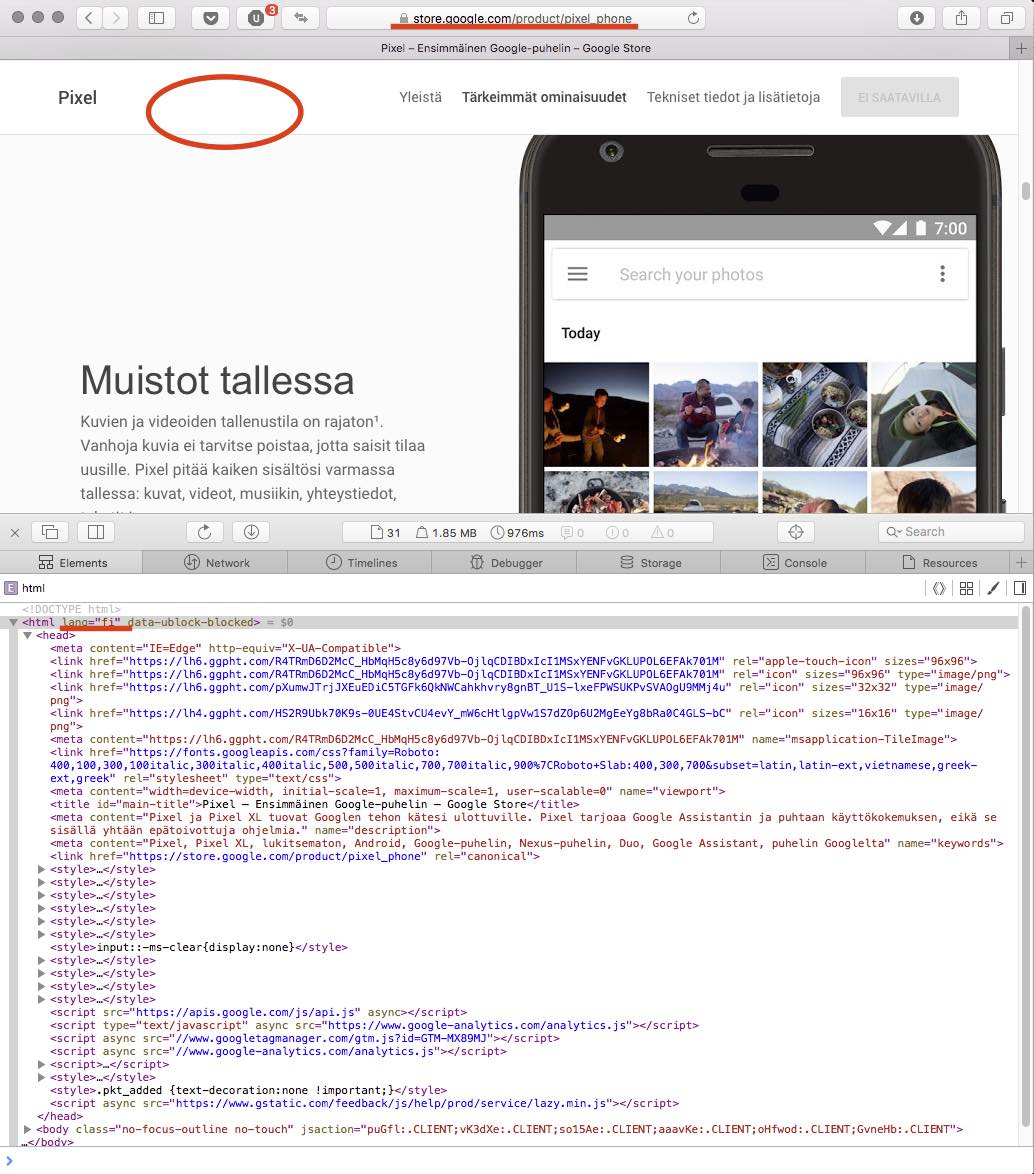The height and width of the screenshot is (1174, 1034).
Task: Click the store.google.com address field
Action: [x=517, y=18]
